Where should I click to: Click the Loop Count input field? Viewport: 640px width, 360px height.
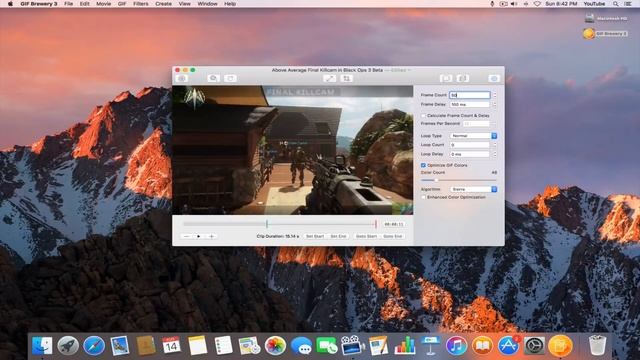[x=470, y=145]
